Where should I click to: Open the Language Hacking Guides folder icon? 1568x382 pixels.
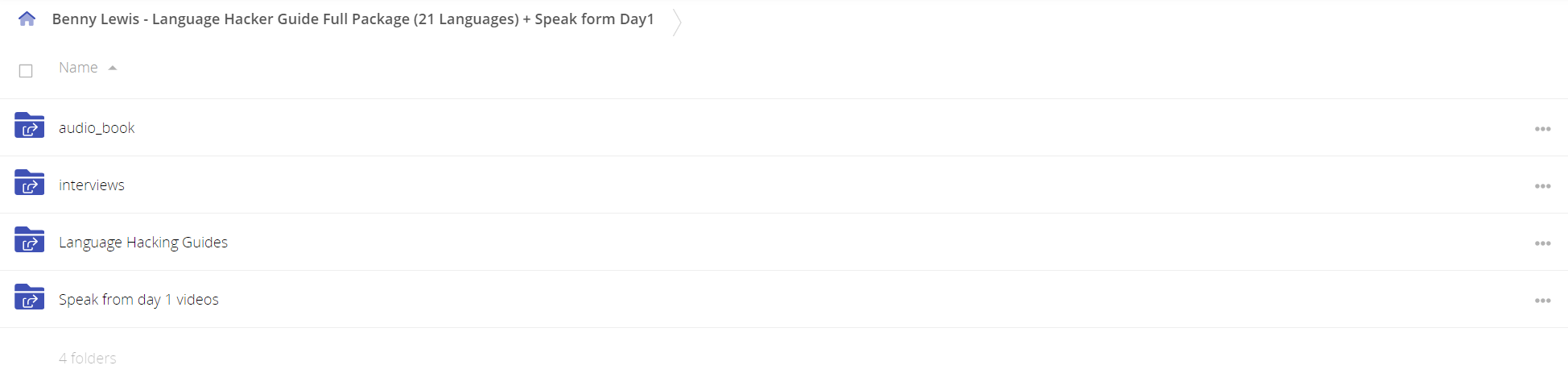pos(29,239)
